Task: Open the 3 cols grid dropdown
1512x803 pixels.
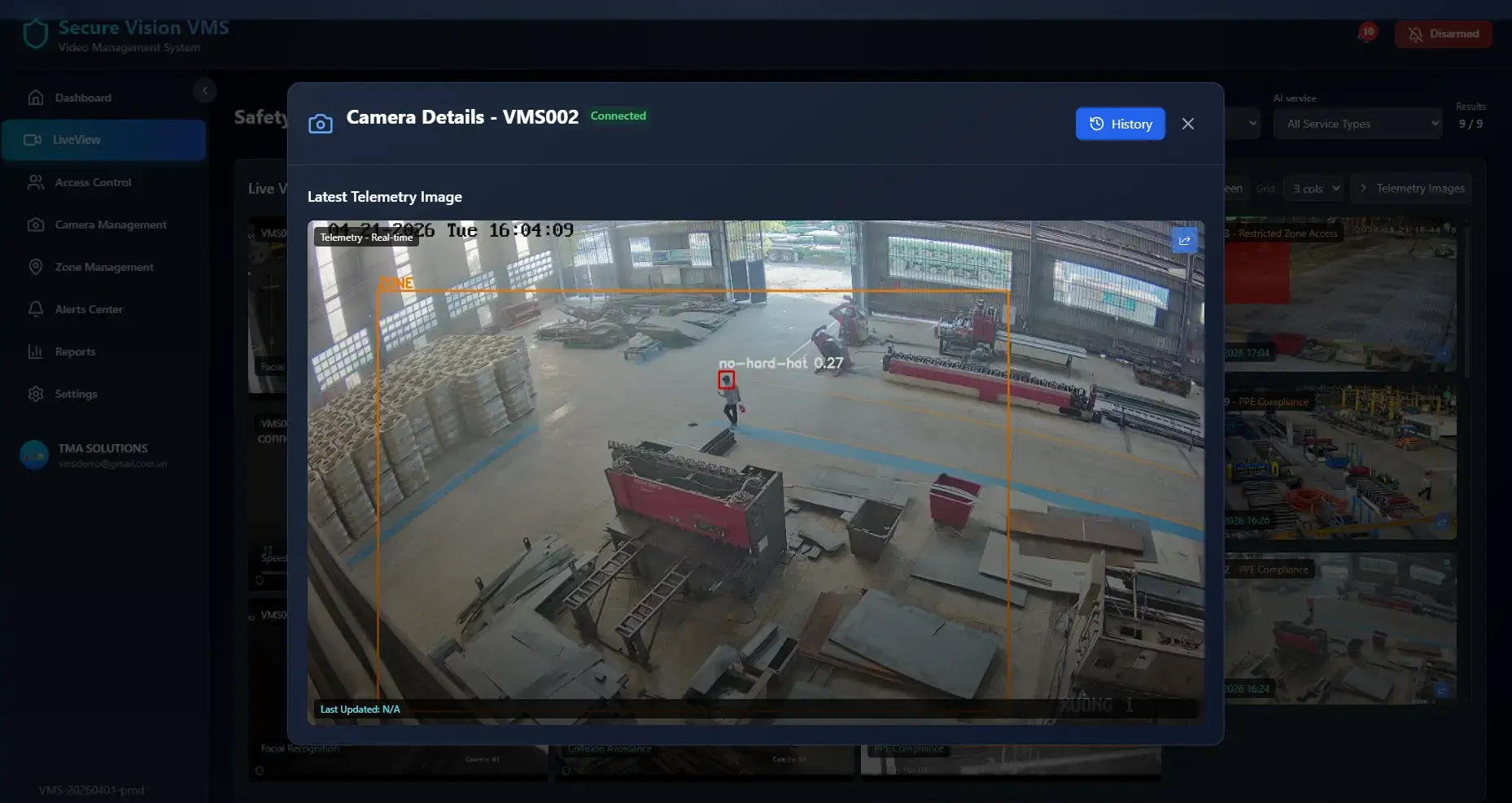Action: click(1312, 189)
